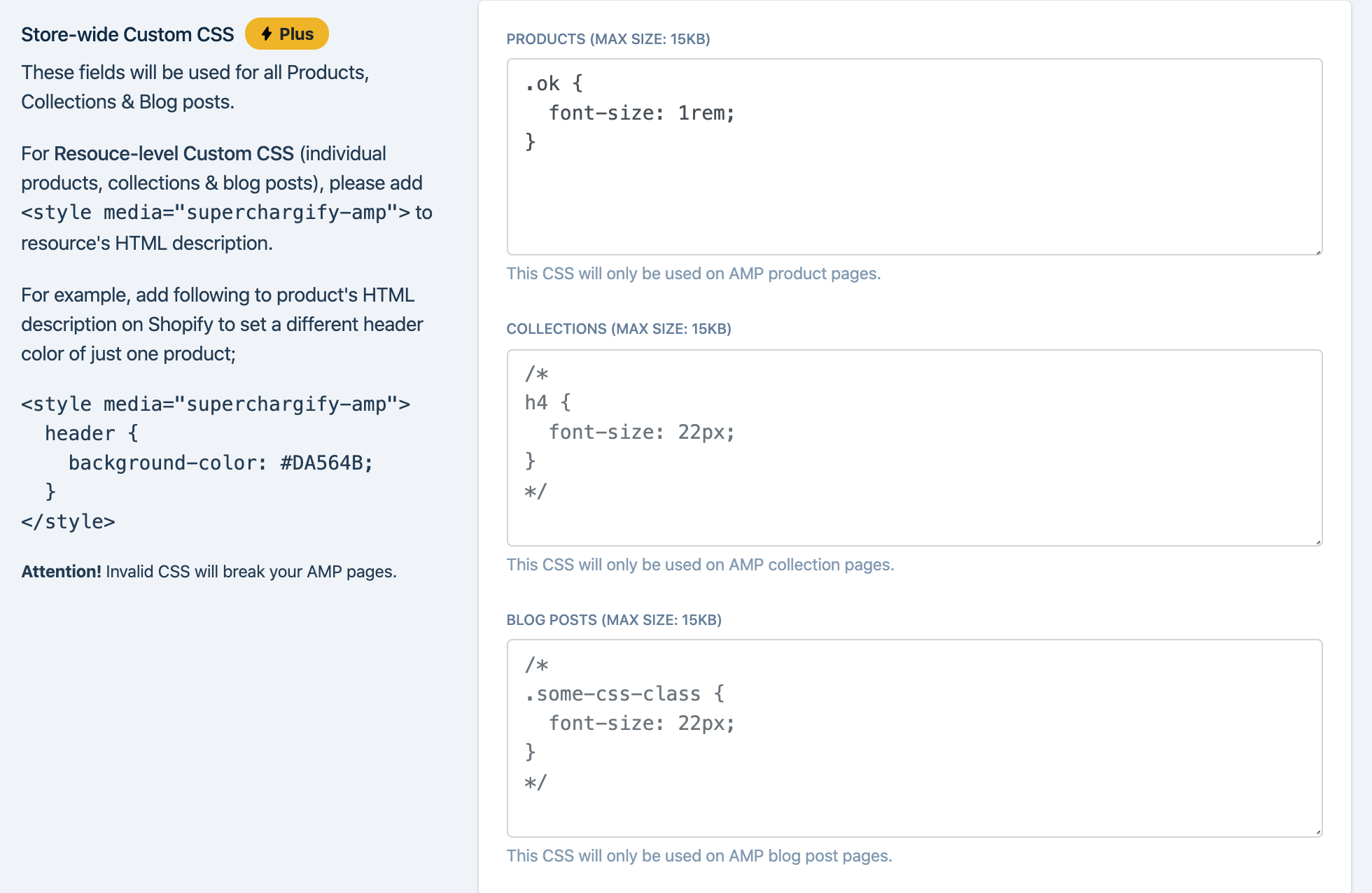The image size is (1372, 893).
Task: Click the 'h4 {' line in Collections CSS
Action: [x=547, y=403]
